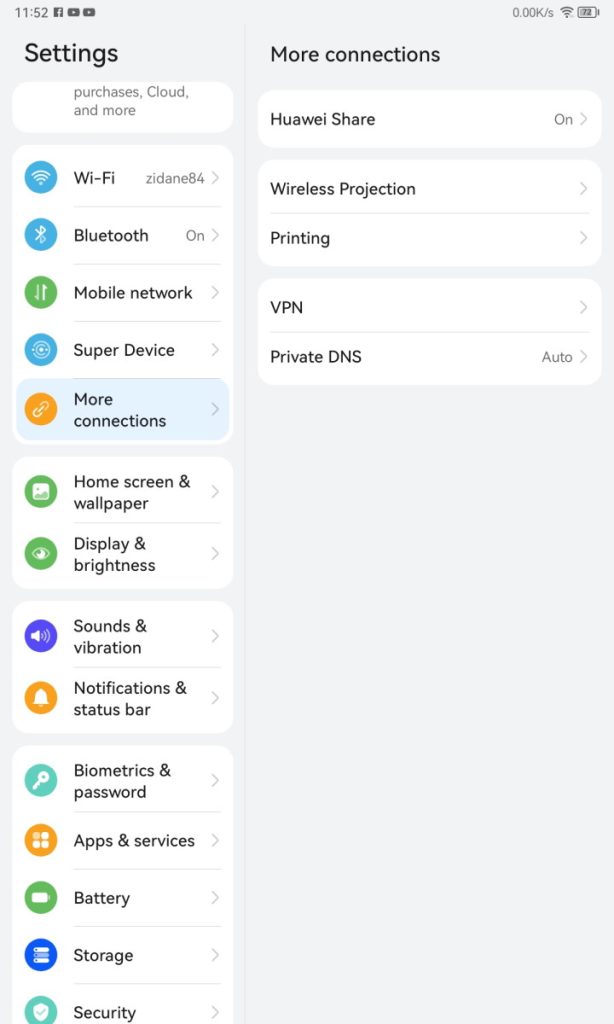Screen dimensions: 614x1024
Task: Open Home screen & wallpaper settings
Action: click(x=123, y=492)
